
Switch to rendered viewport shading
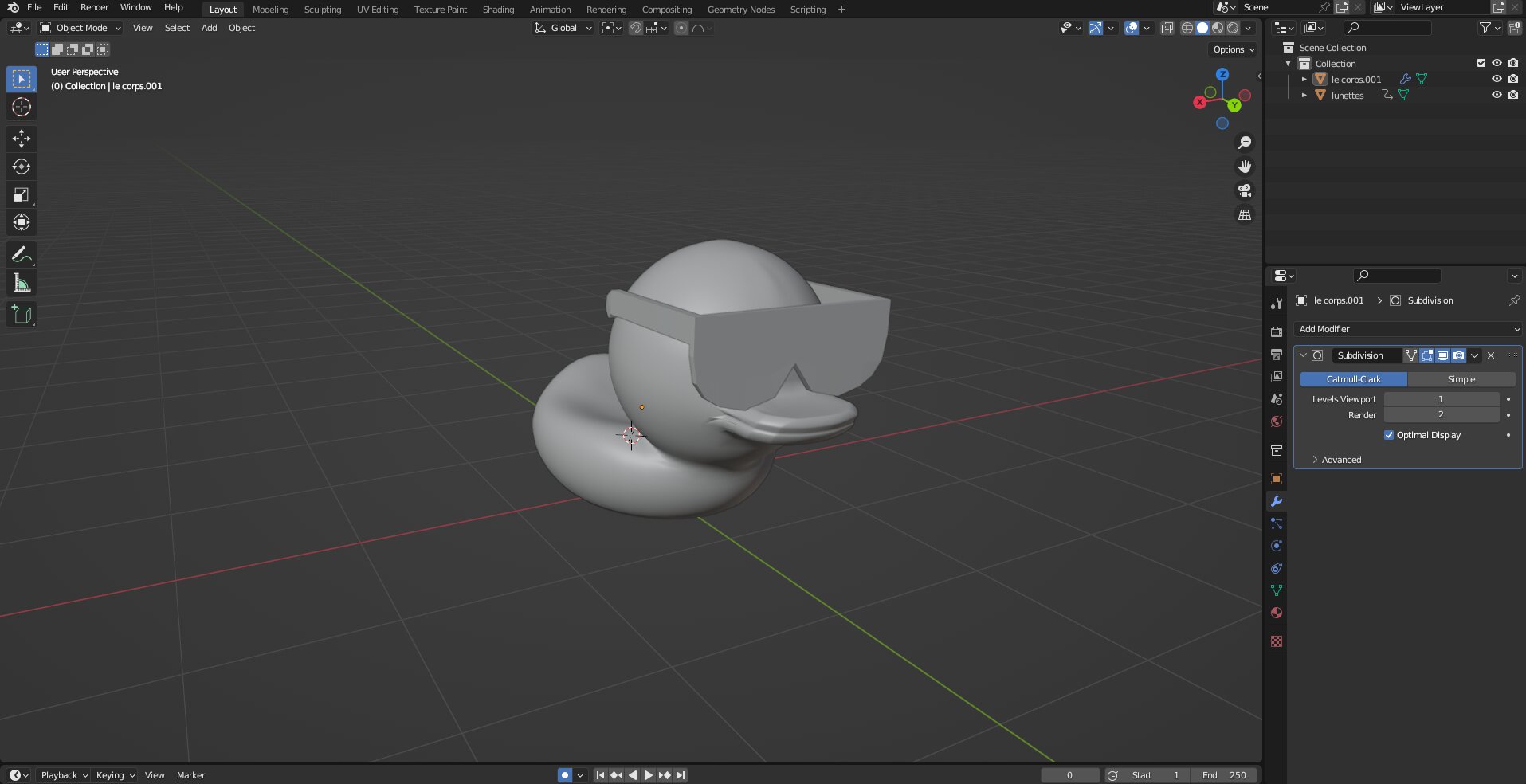click(1233, 28)
